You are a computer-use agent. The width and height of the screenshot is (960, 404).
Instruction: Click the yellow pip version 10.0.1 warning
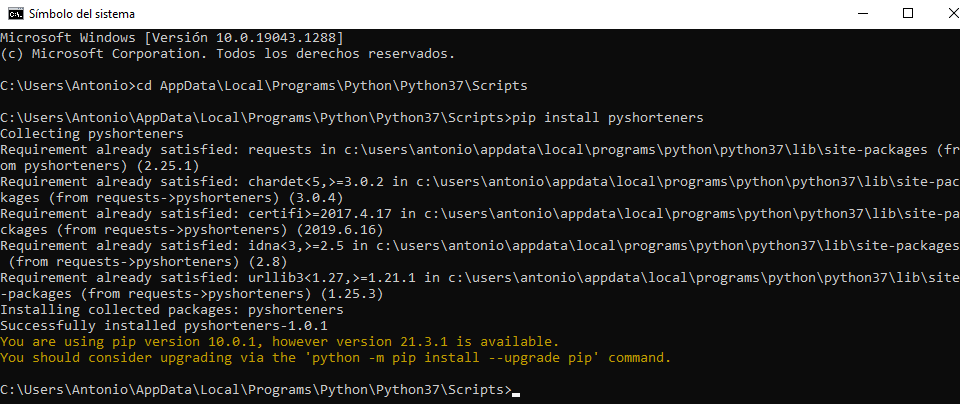point(280,342)
